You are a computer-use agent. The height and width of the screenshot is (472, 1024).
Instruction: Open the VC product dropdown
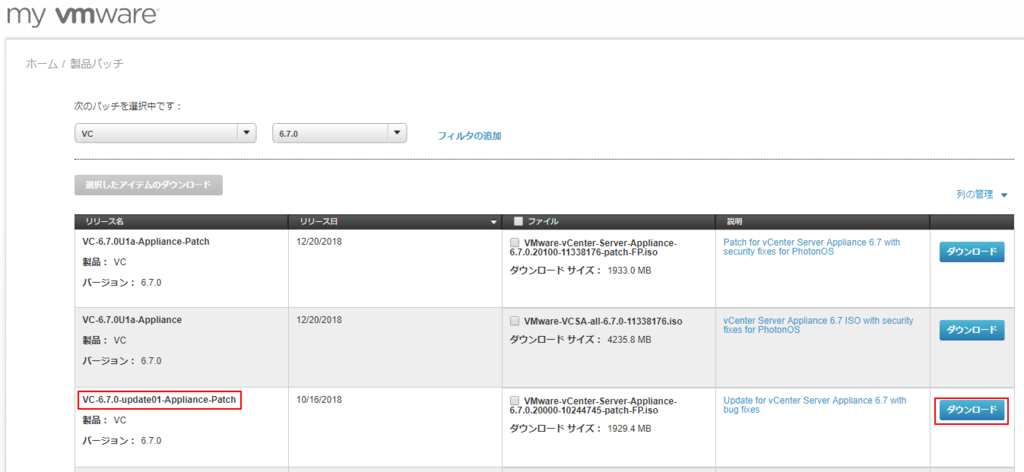(x=165, y=133)
